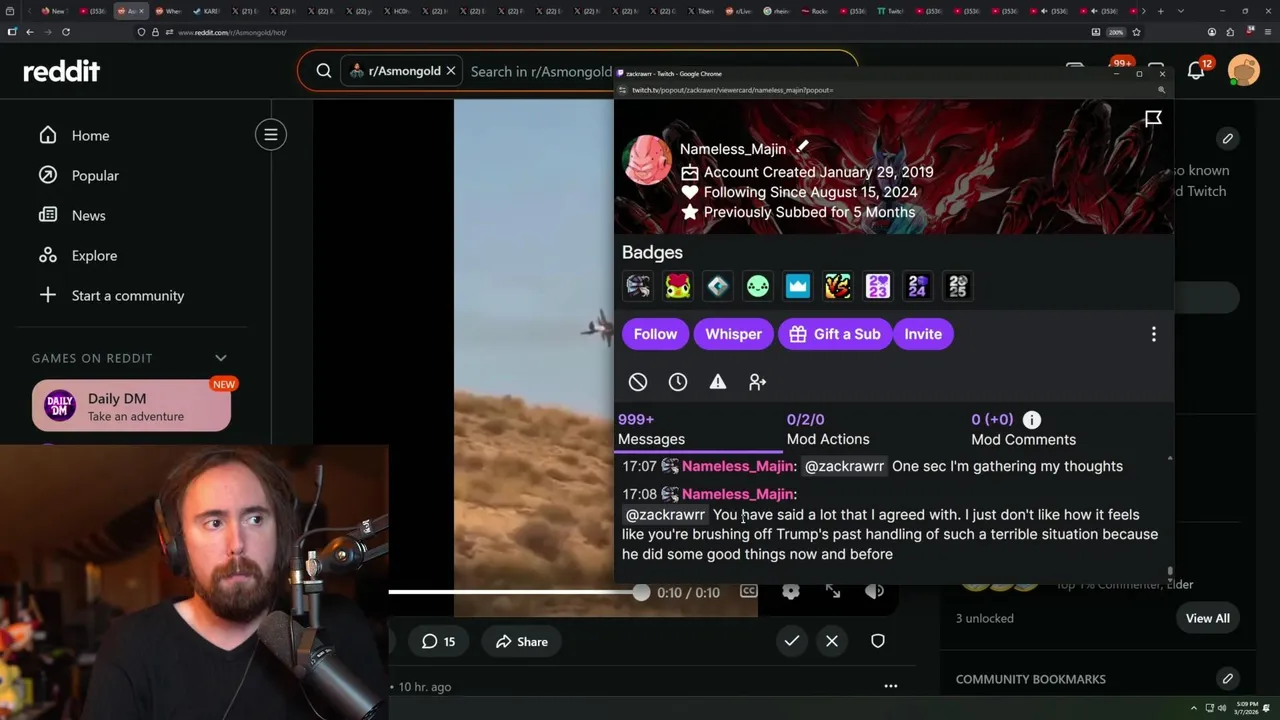
Task: Click the reddit search magnifier icon
Action: (324, 71)
